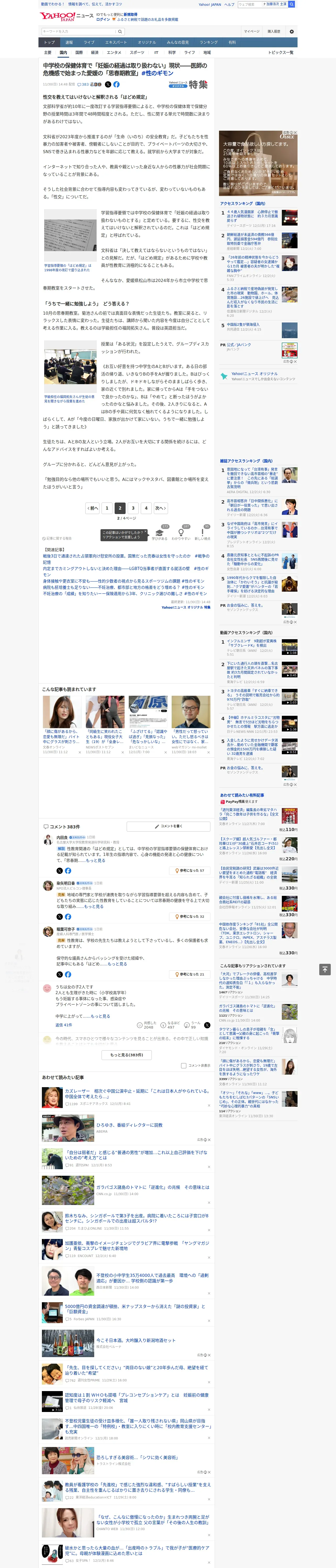Click the #性のギモン hashtag in headline
The image size is (336, 1568).
(x=157, y=73)
